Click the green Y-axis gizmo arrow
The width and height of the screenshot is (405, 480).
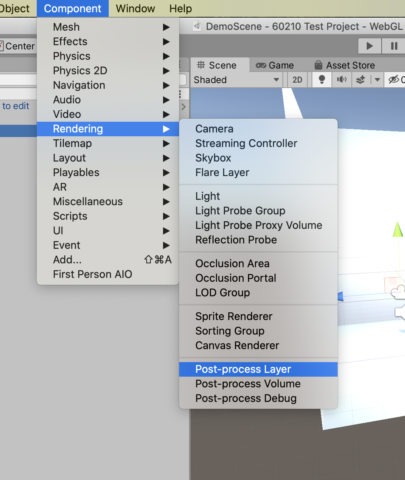[397, 230]
